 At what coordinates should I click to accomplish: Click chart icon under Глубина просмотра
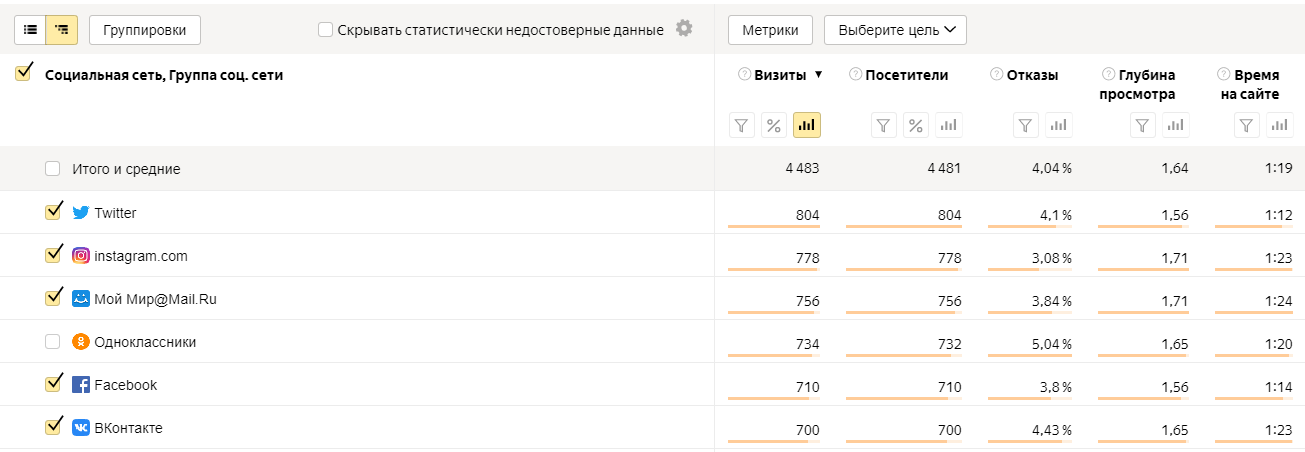tap(1176, 125)
